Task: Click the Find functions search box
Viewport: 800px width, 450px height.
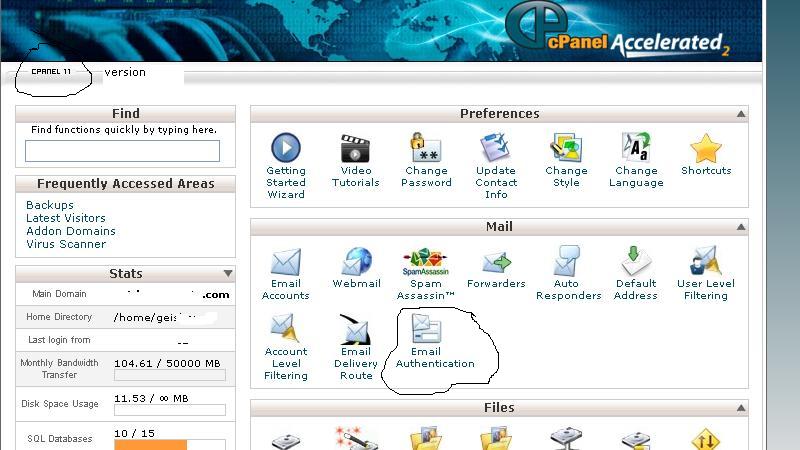Action: [122, 151]
